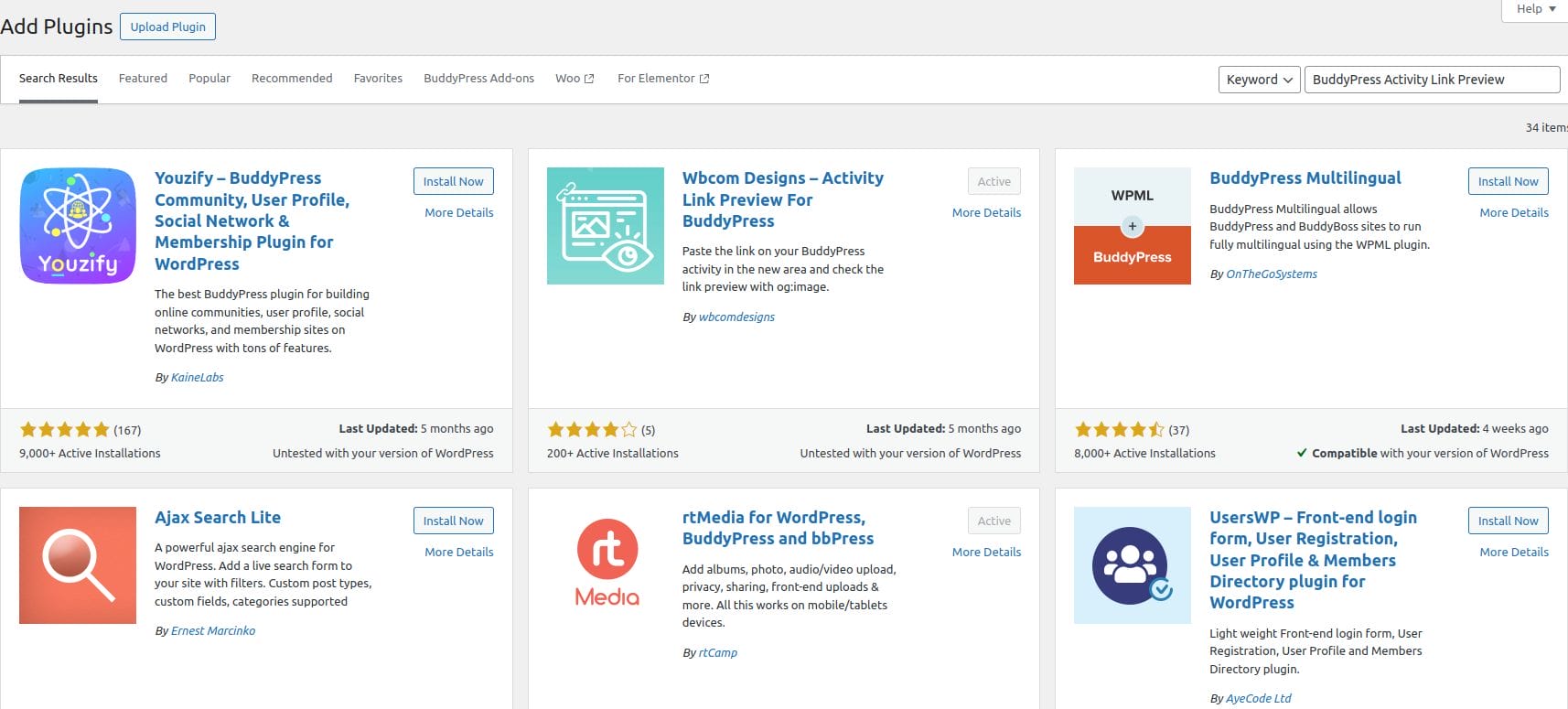Install the BuddyPress Multilingual plugin

(1508, 181)
